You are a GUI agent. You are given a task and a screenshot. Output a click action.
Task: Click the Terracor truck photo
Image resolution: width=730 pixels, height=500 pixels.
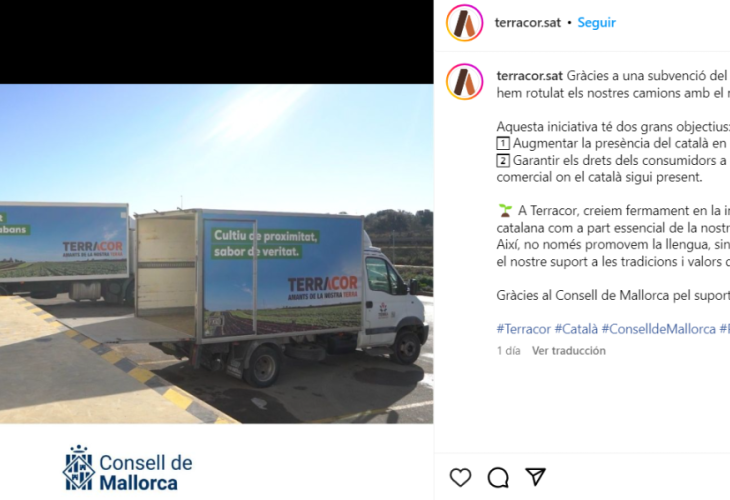(216, 254)
